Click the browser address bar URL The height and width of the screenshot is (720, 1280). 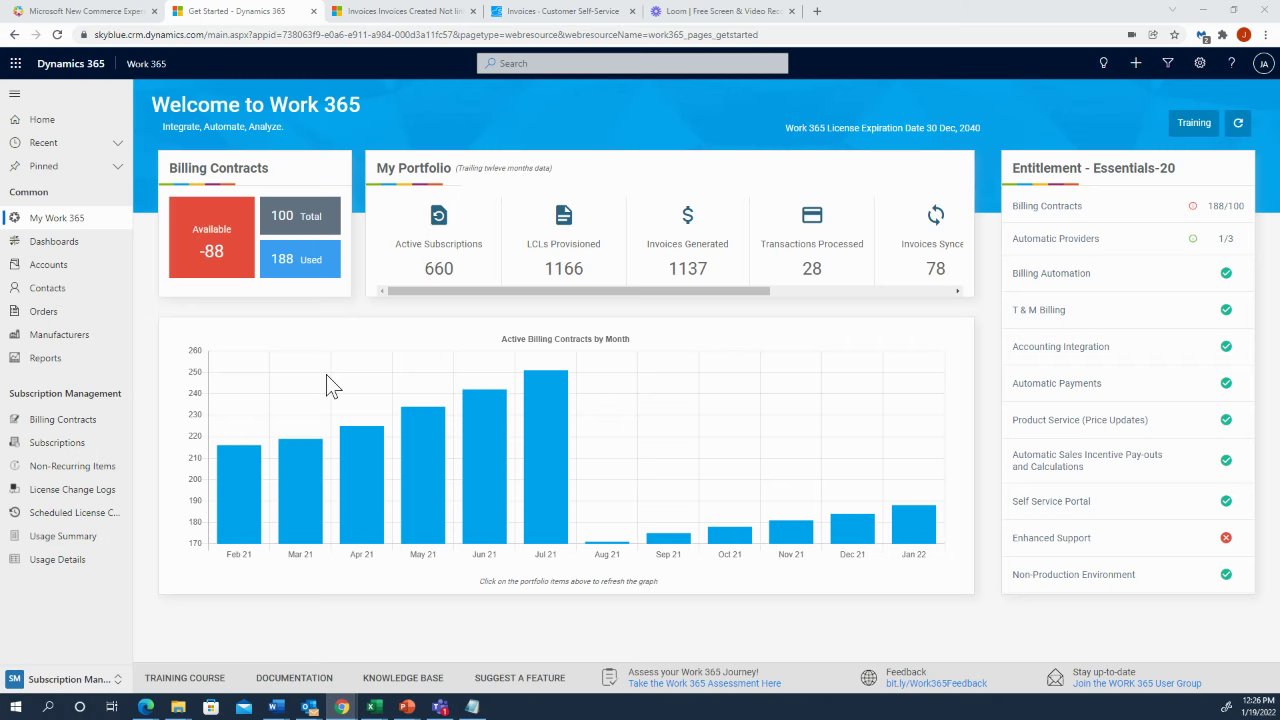426,34
